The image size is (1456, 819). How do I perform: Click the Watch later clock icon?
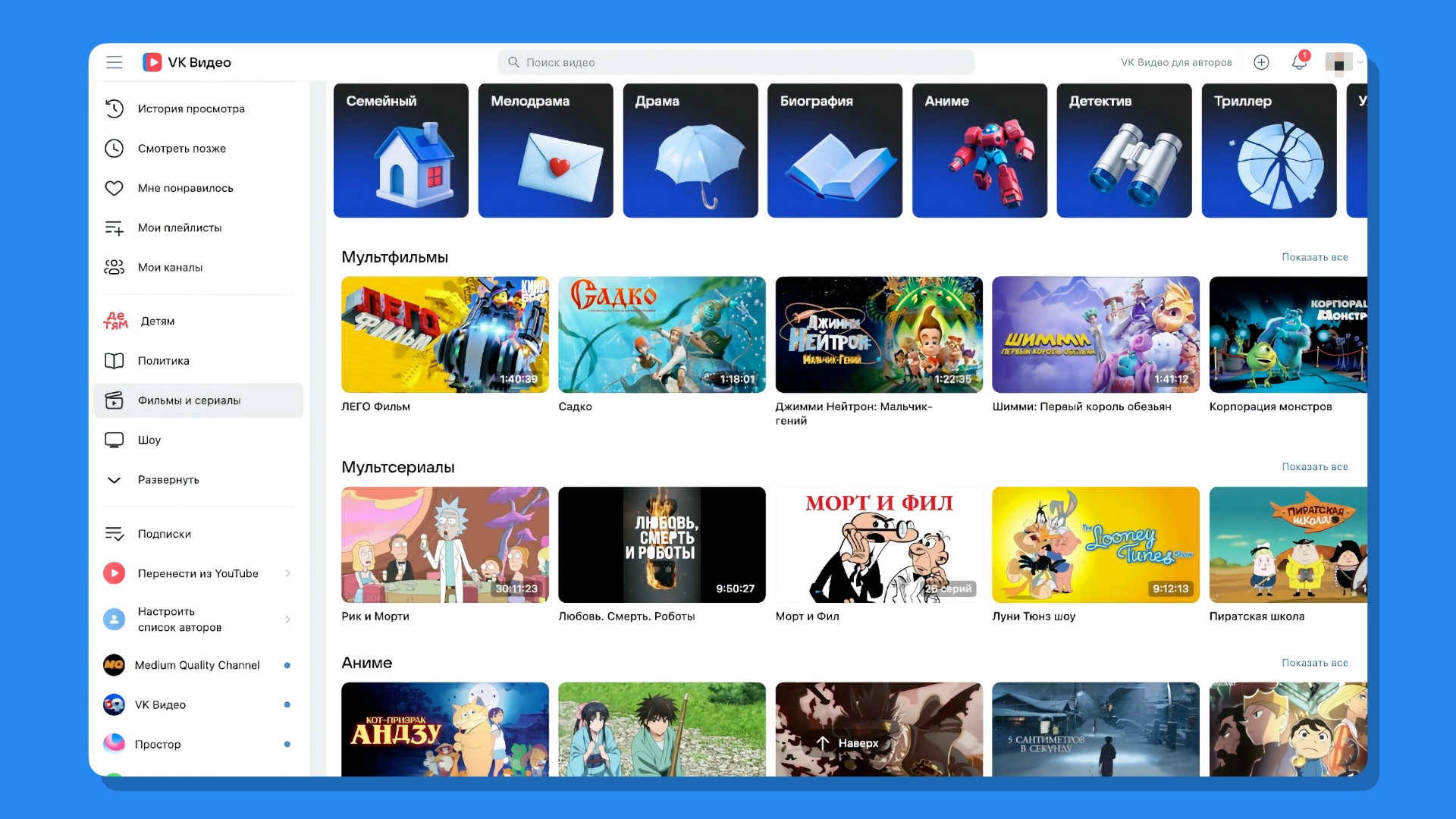click(x=115, y=149)
